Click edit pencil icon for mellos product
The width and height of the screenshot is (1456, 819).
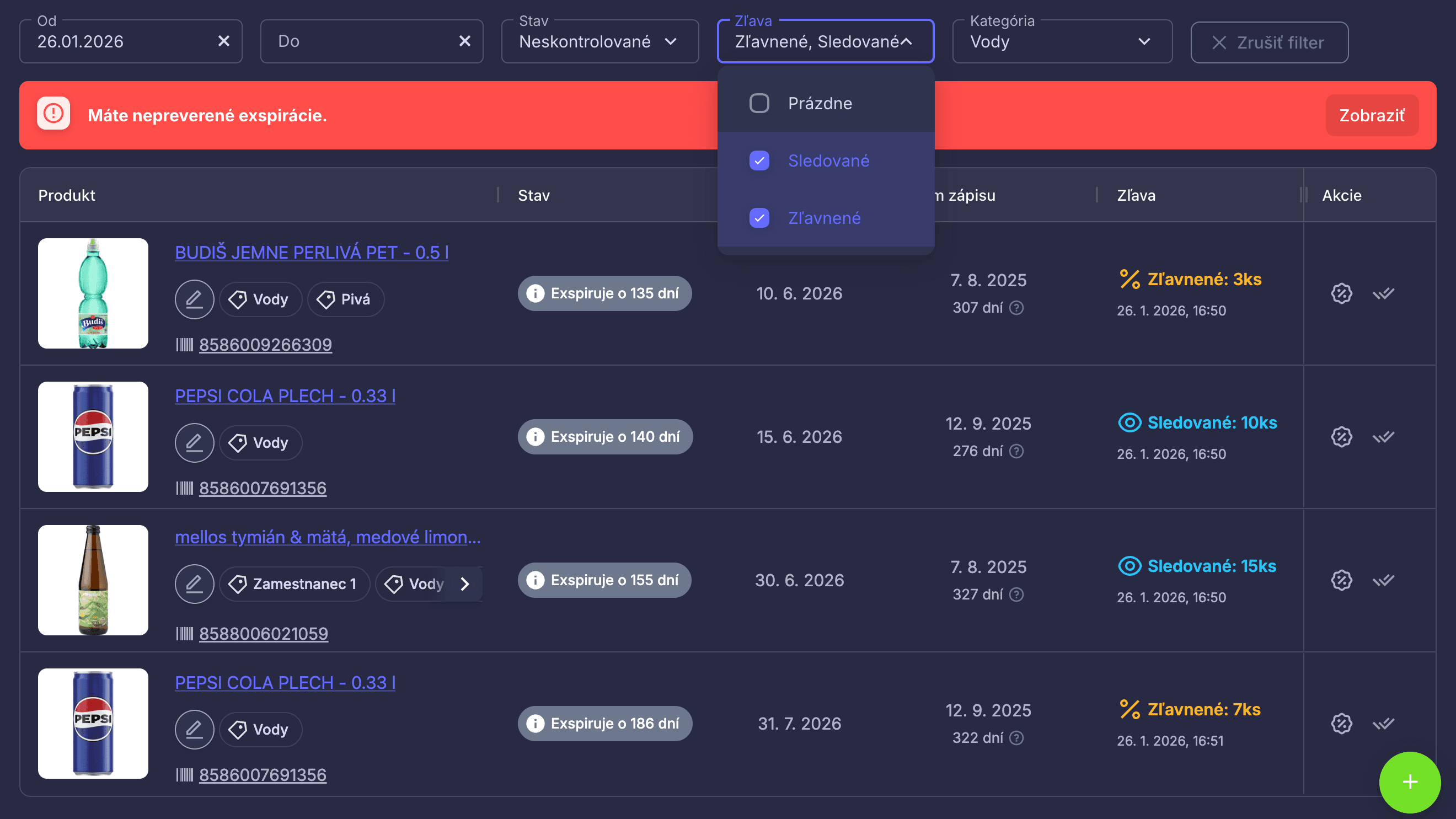[x=194, y=584]
